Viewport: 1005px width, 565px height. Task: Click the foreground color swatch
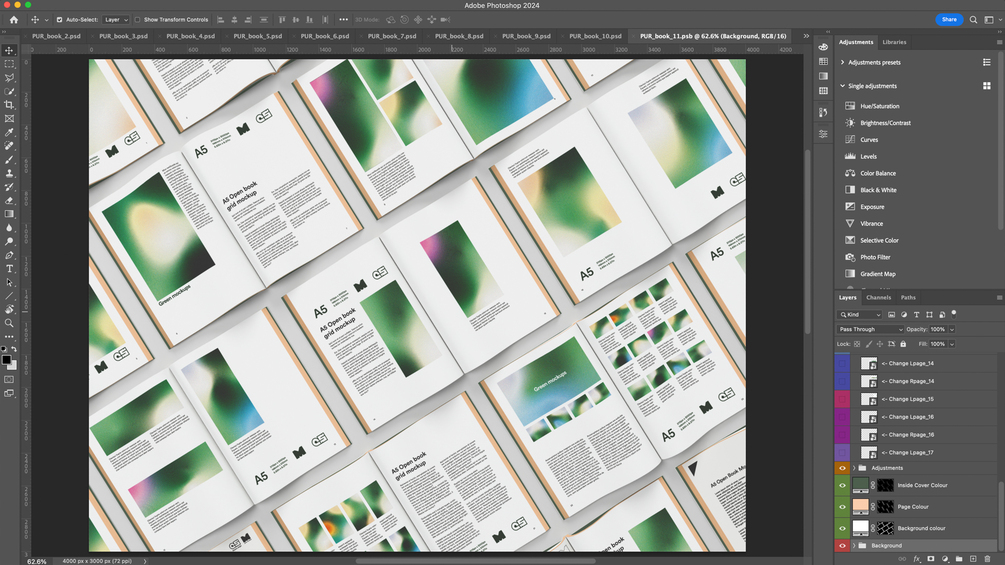click(6, 360)
